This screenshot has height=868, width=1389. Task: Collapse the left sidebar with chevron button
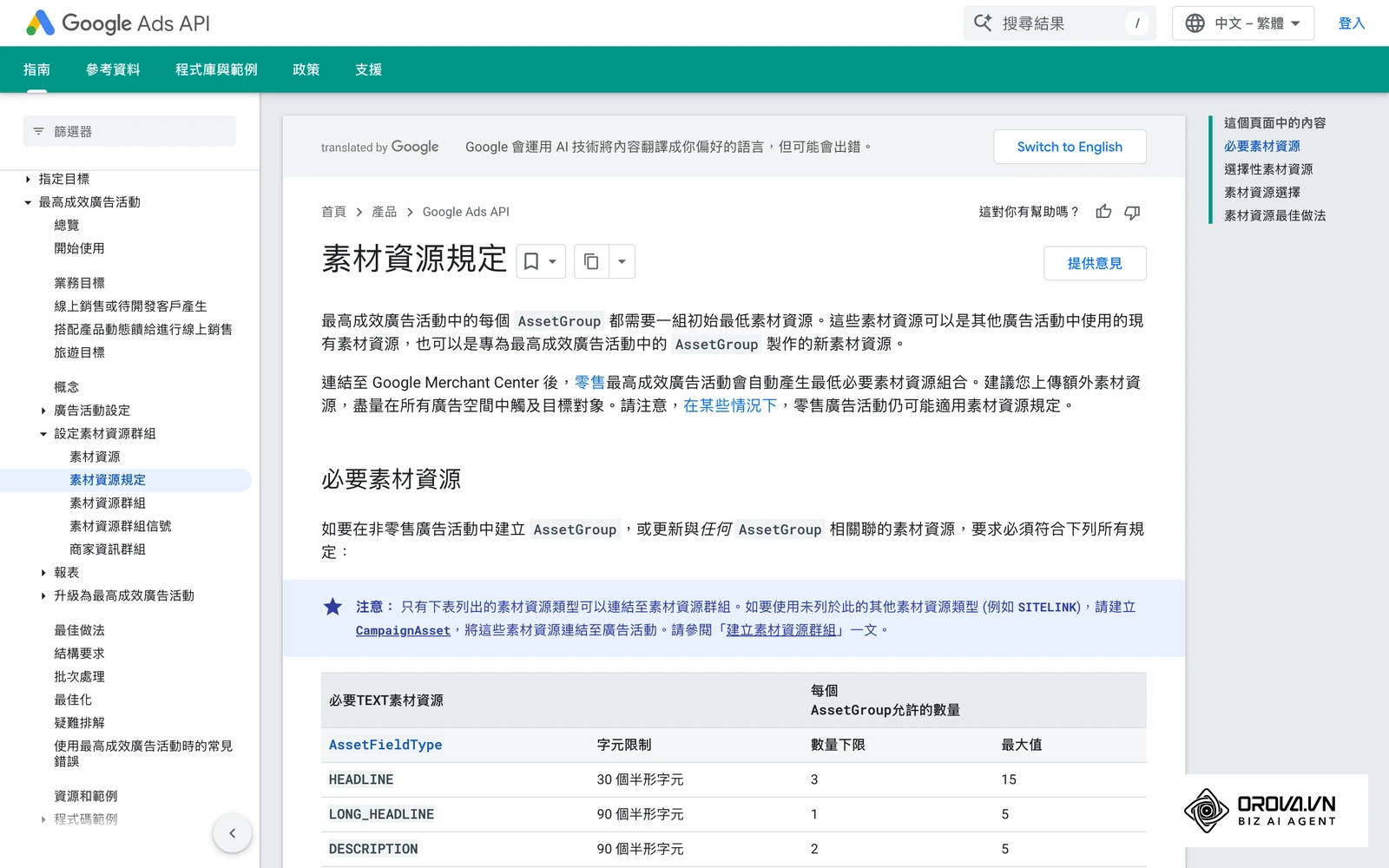click(x=232, y=833)
